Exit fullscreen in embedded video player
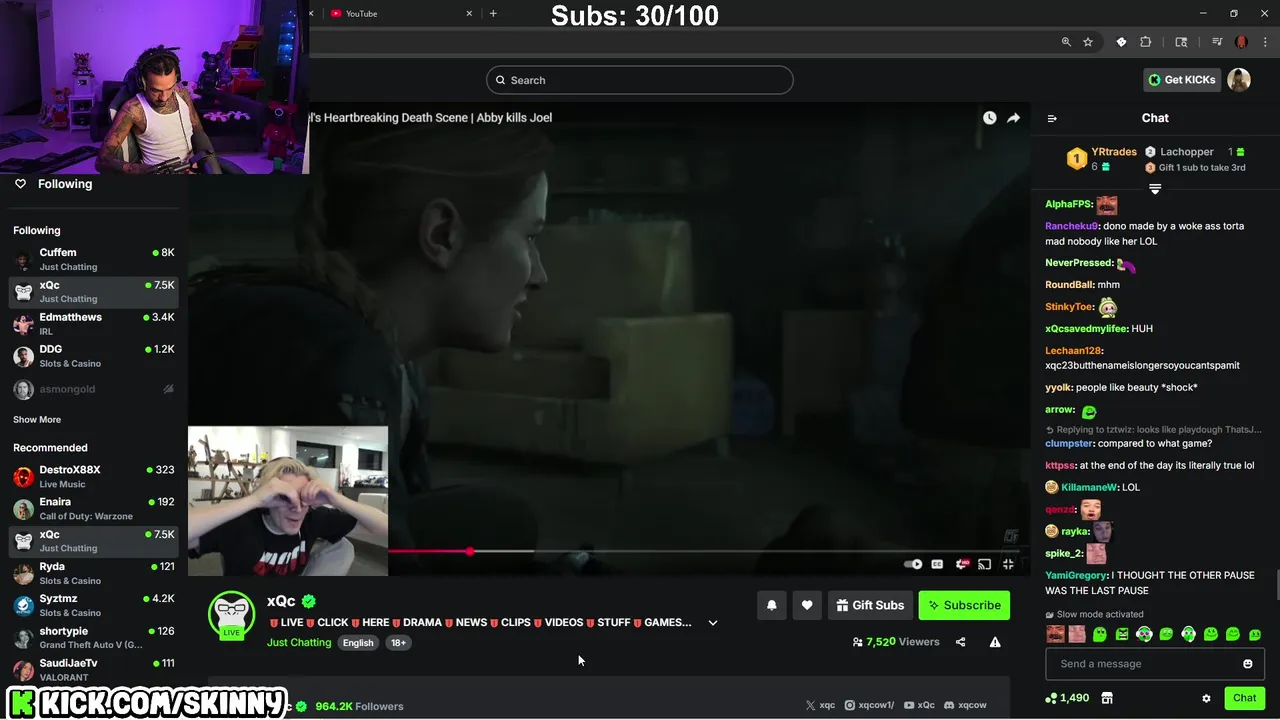Image resolution: width=1280 pixels, height=720 pixels. click(1008, 564)
